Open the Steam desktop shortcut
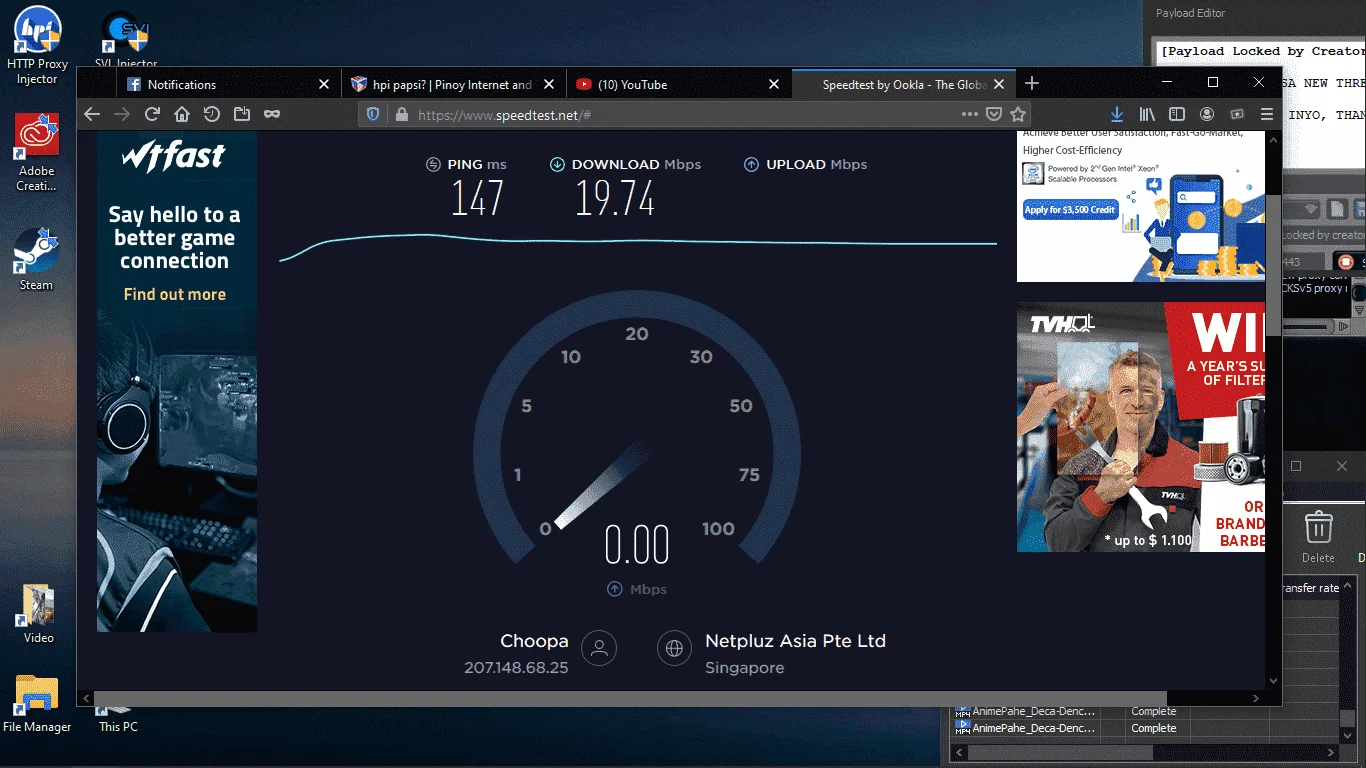This screenshot has width=1366, height=768. point(37,258)
